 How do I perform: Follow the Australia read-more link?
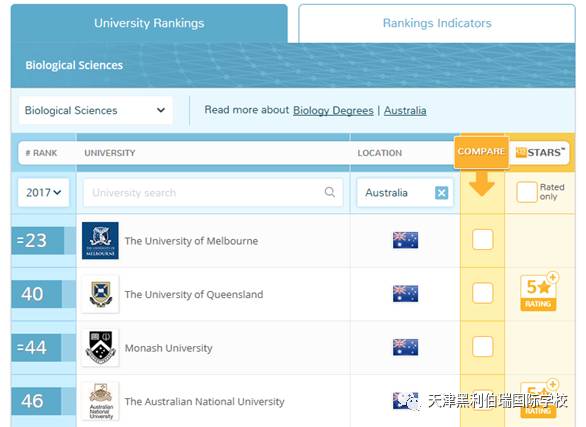point(405,111)
